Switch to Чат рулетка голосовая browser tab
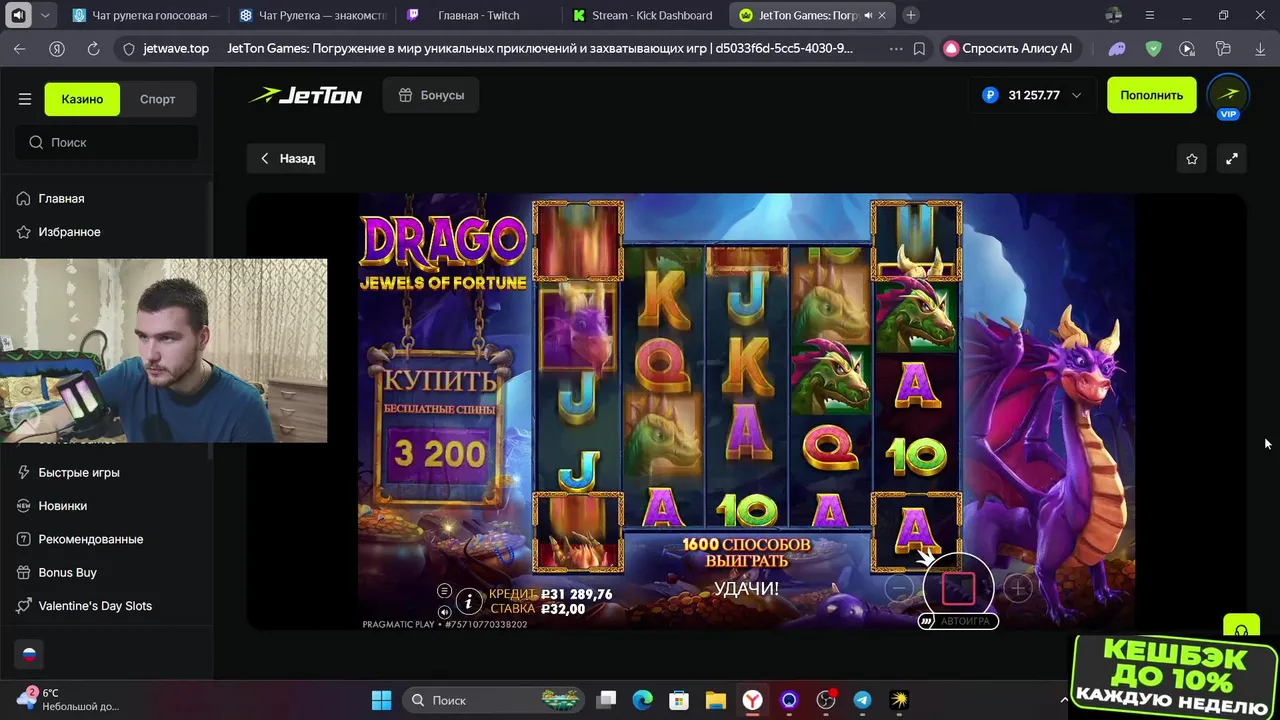This screenshot has width=1280, height=720. (144, 15)
